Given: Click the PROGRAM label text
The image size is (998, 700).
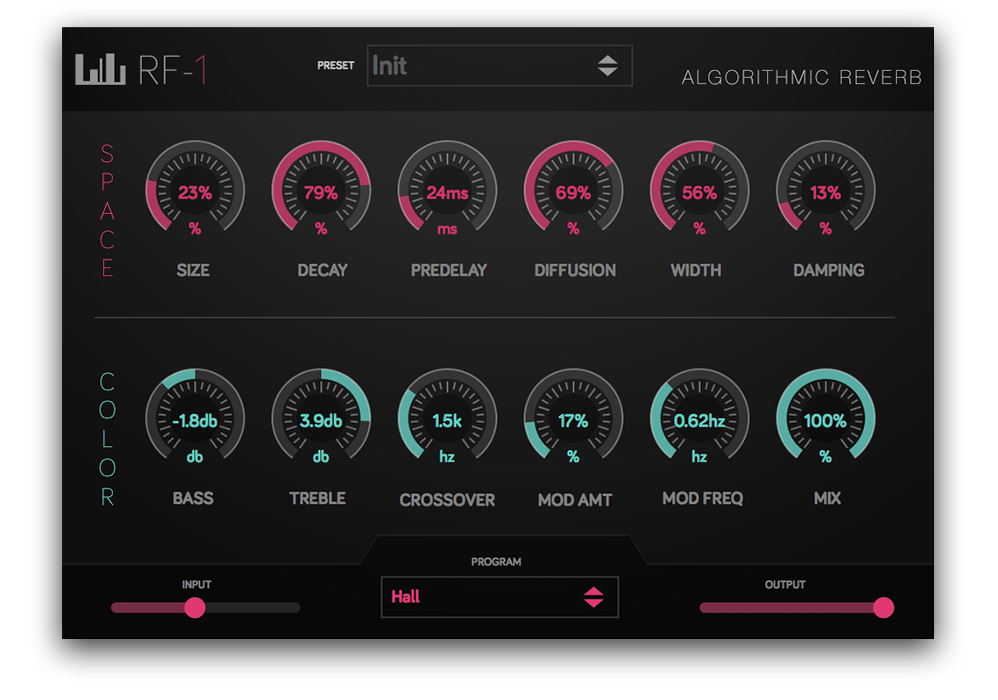Looking at the screenshot, I should [x=496, y=562].
